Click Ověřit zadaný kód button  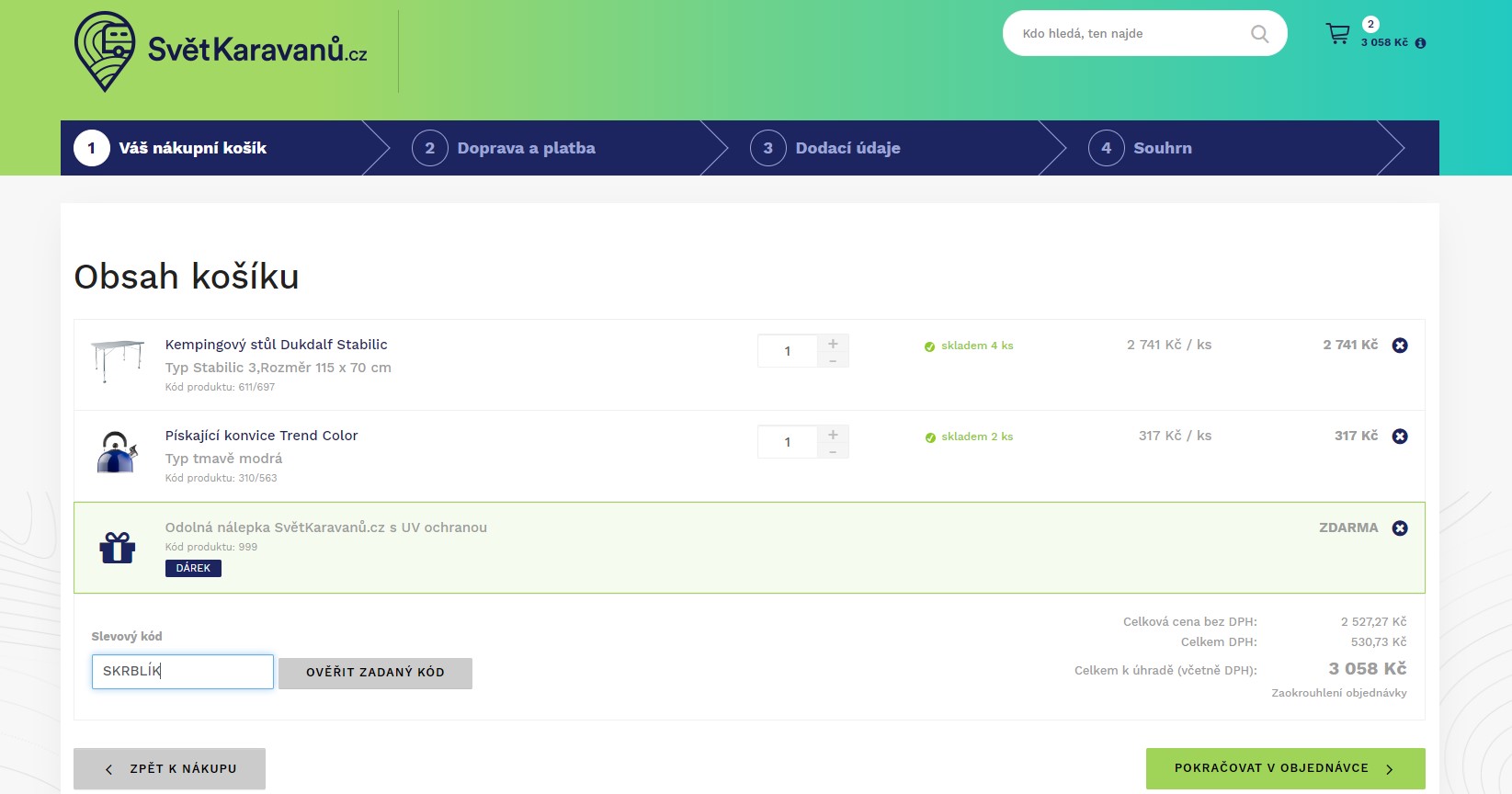point(375,673)
